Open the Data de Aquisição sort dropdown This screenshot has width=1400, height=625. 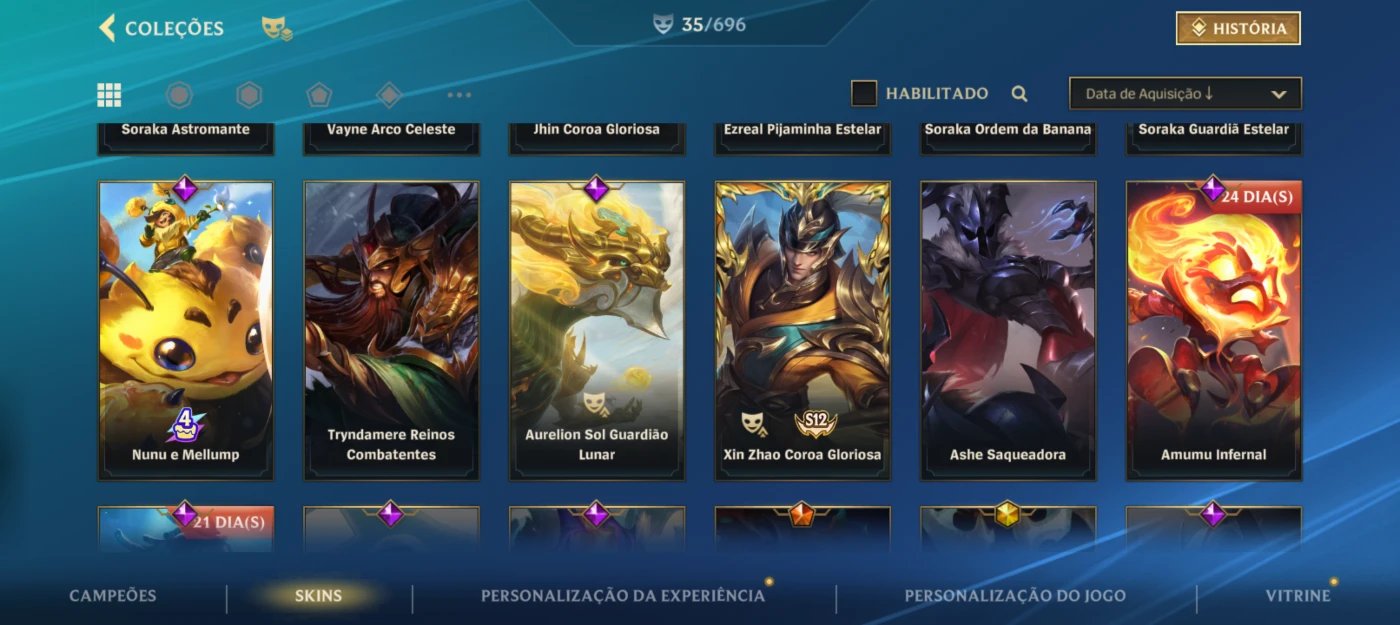coord(1185,94)
